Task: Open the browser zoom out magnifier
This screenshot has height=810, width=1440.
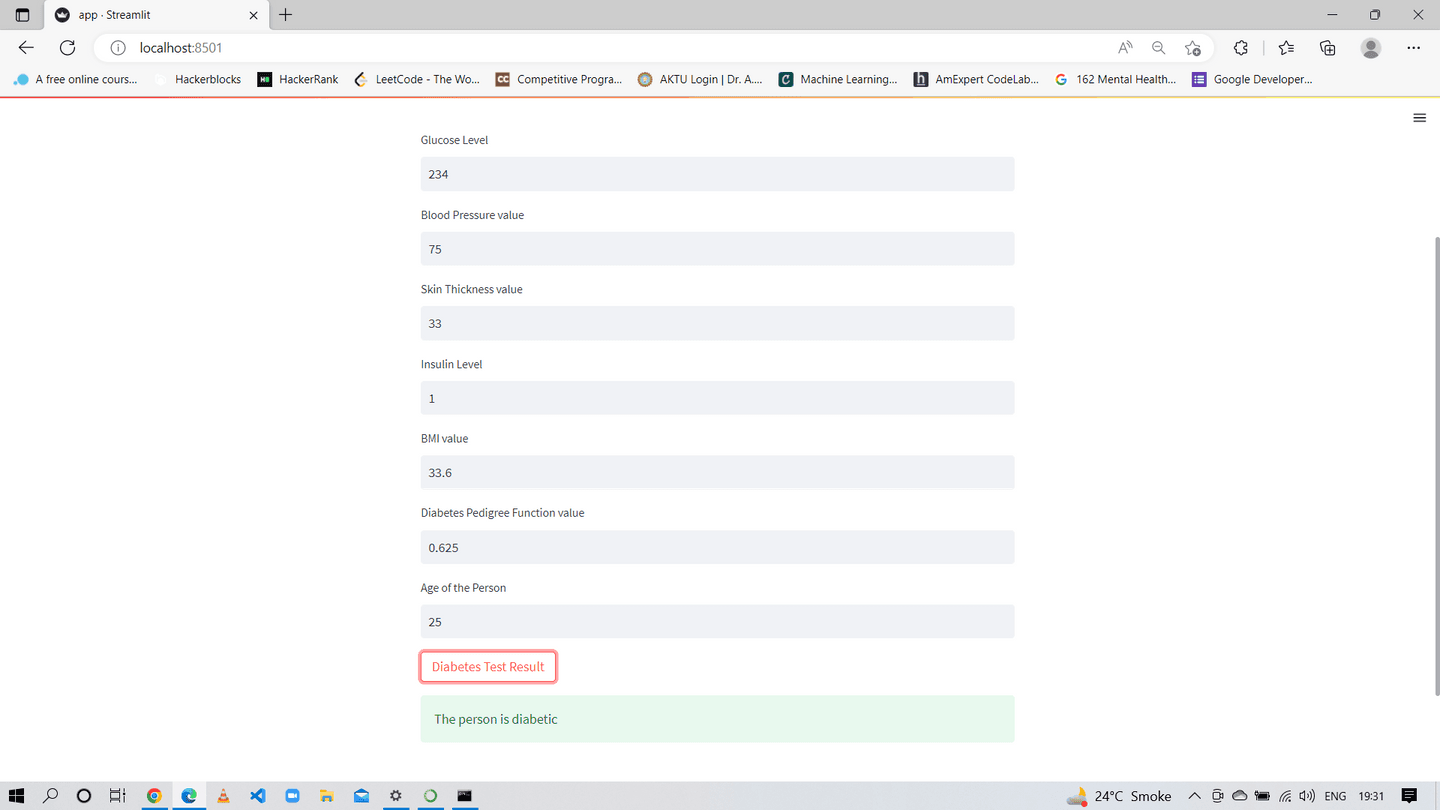Action: 1158,48
